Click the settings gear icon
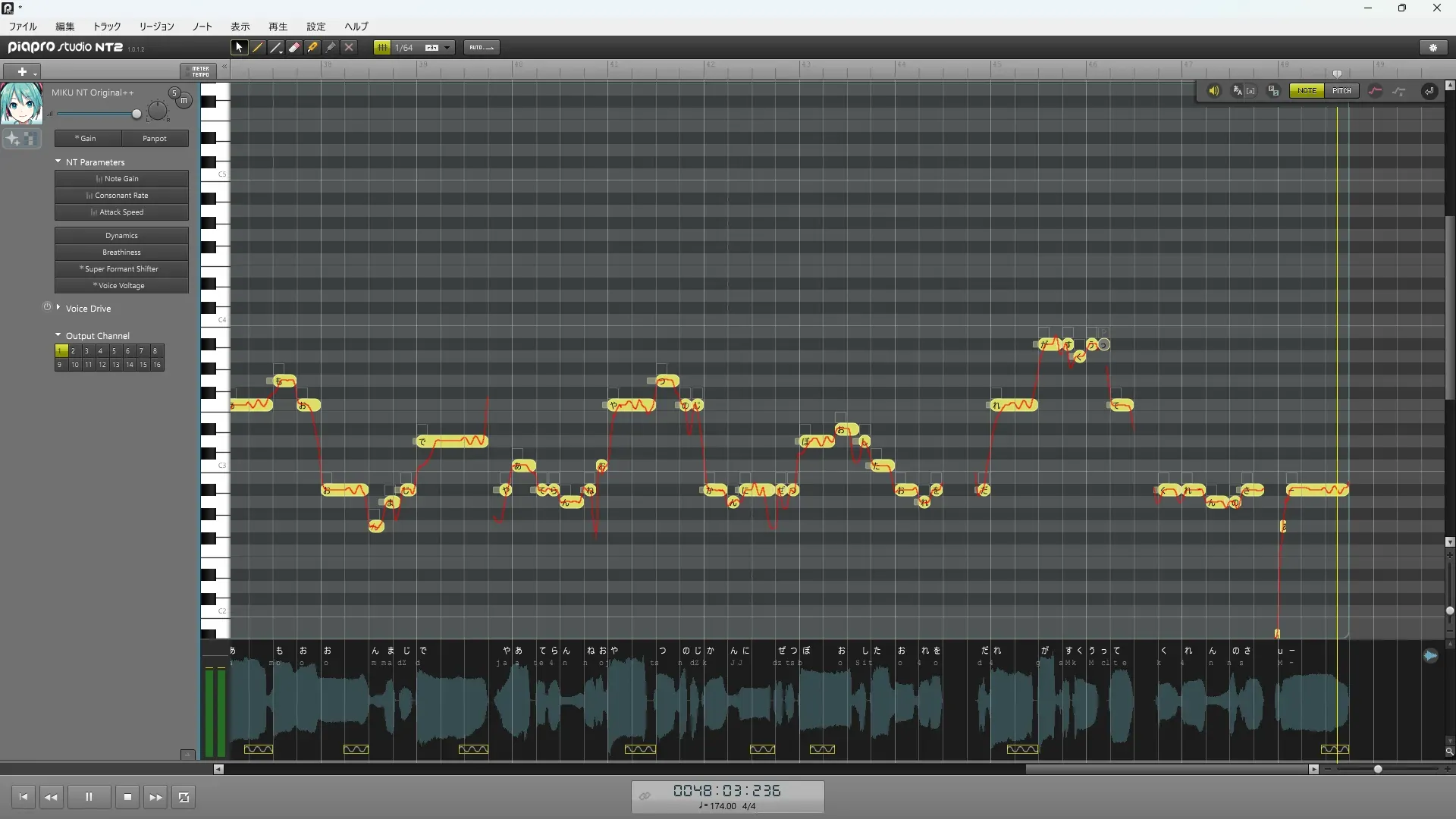Screen dimensions: 1456x819 (x=1432, y=47)
